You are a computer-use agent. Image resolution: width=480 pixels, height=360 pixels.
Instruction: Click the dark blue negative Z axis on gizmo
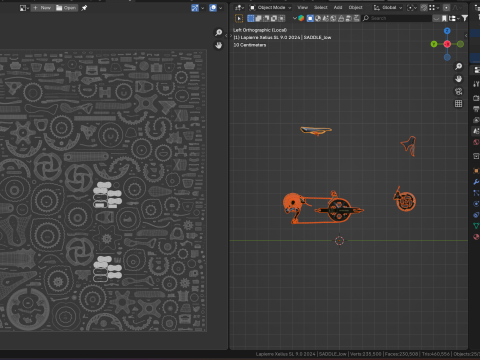tap(447, 57)
